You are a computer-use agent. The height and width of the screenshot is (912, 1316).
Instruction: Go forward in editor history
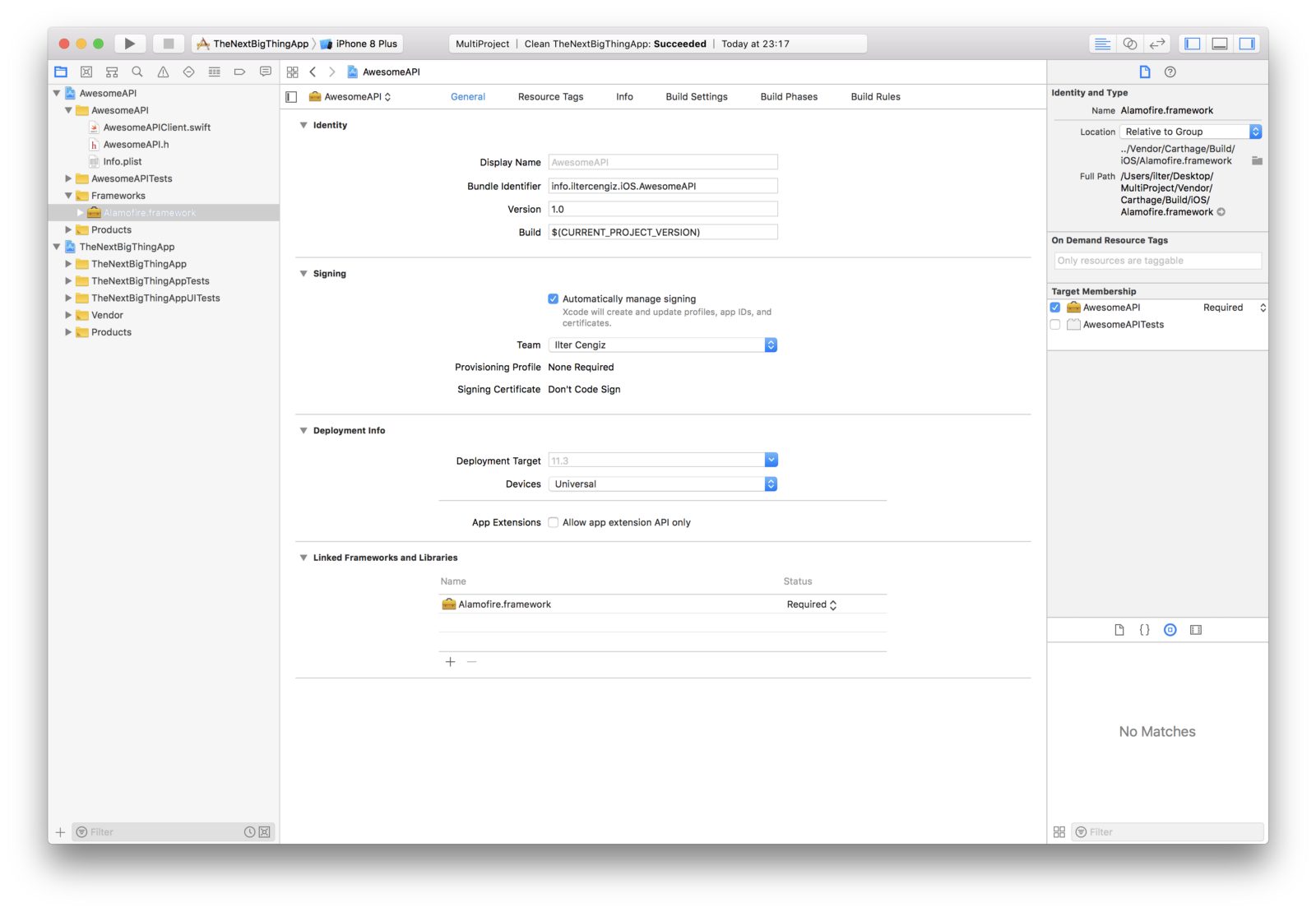332,72
